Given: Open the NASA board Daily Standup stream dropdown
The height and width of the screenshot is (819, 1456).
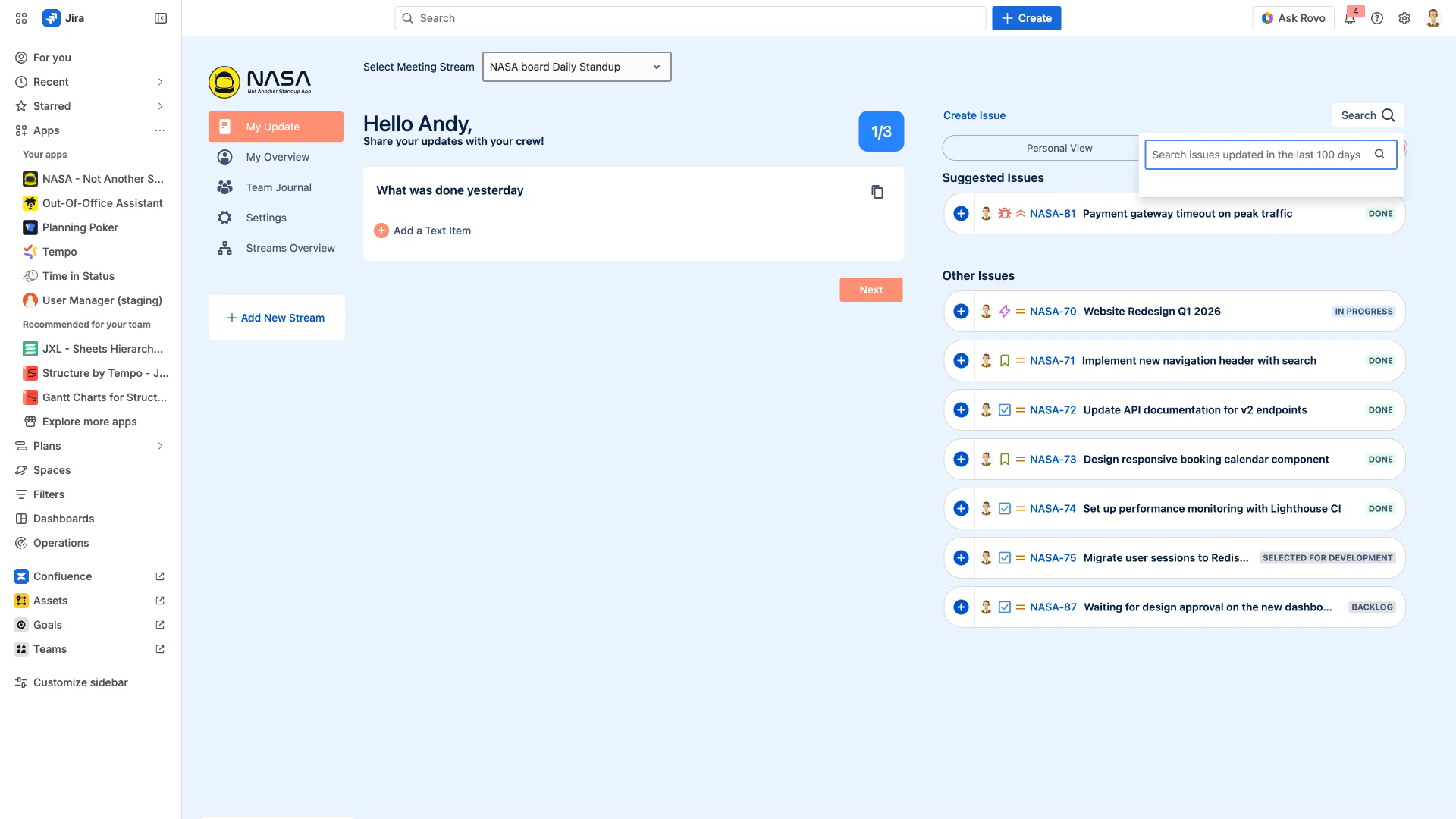Looking at the screenshot, I should click(x=576, y=67).
